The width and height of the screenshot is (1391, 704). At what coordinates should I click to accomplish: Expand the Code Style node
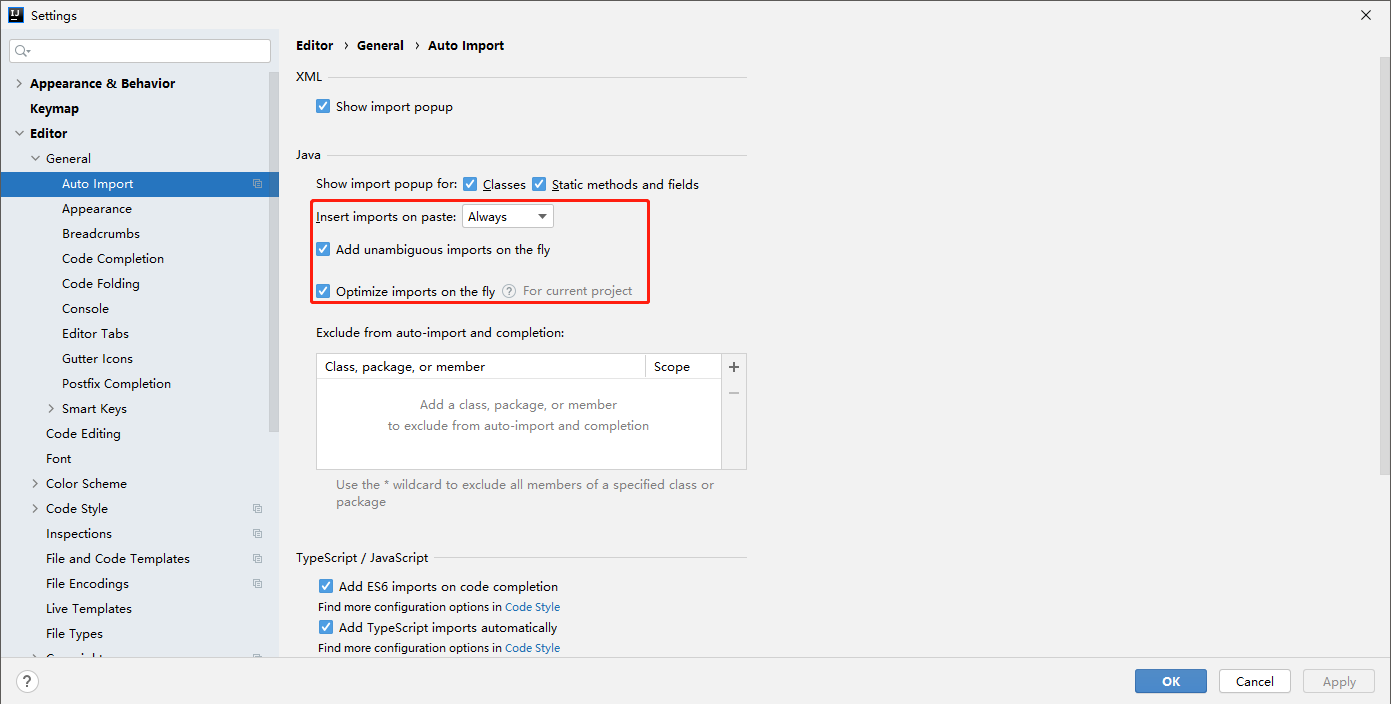point(35,509)
